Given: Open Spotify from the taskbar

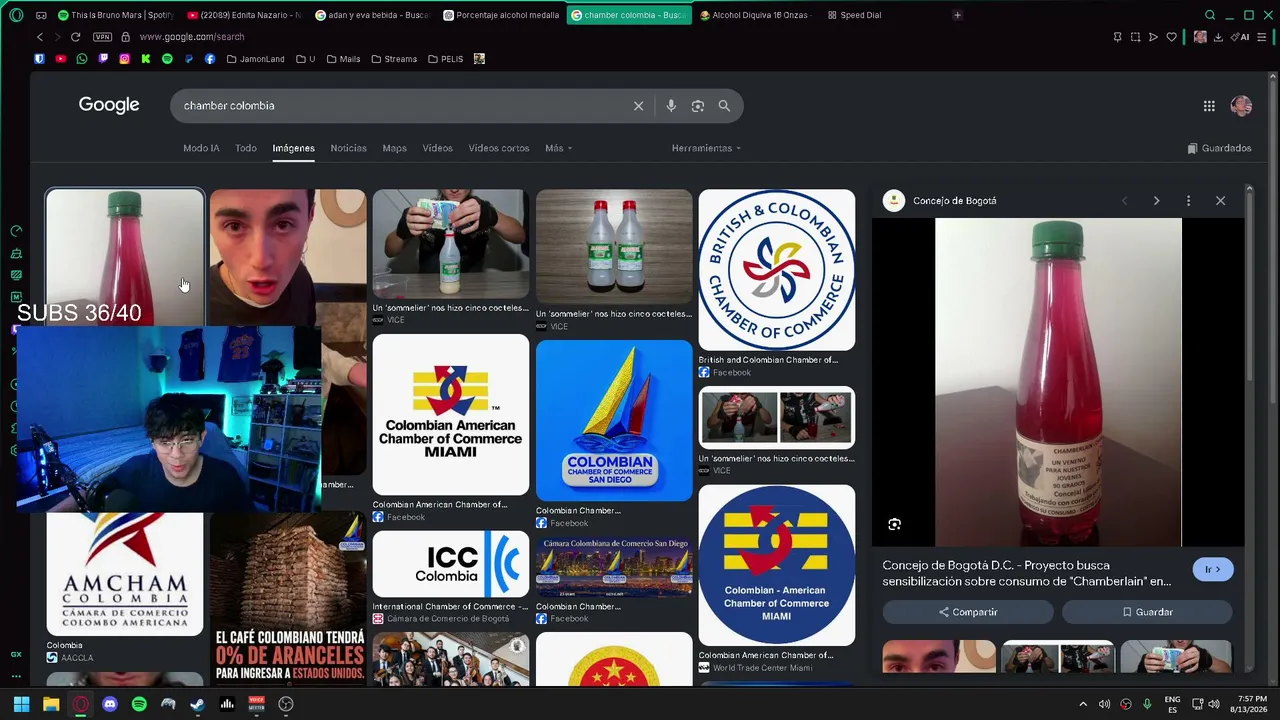Looking at the screenshot, I should pyautogui.click(x=139, y=704).
